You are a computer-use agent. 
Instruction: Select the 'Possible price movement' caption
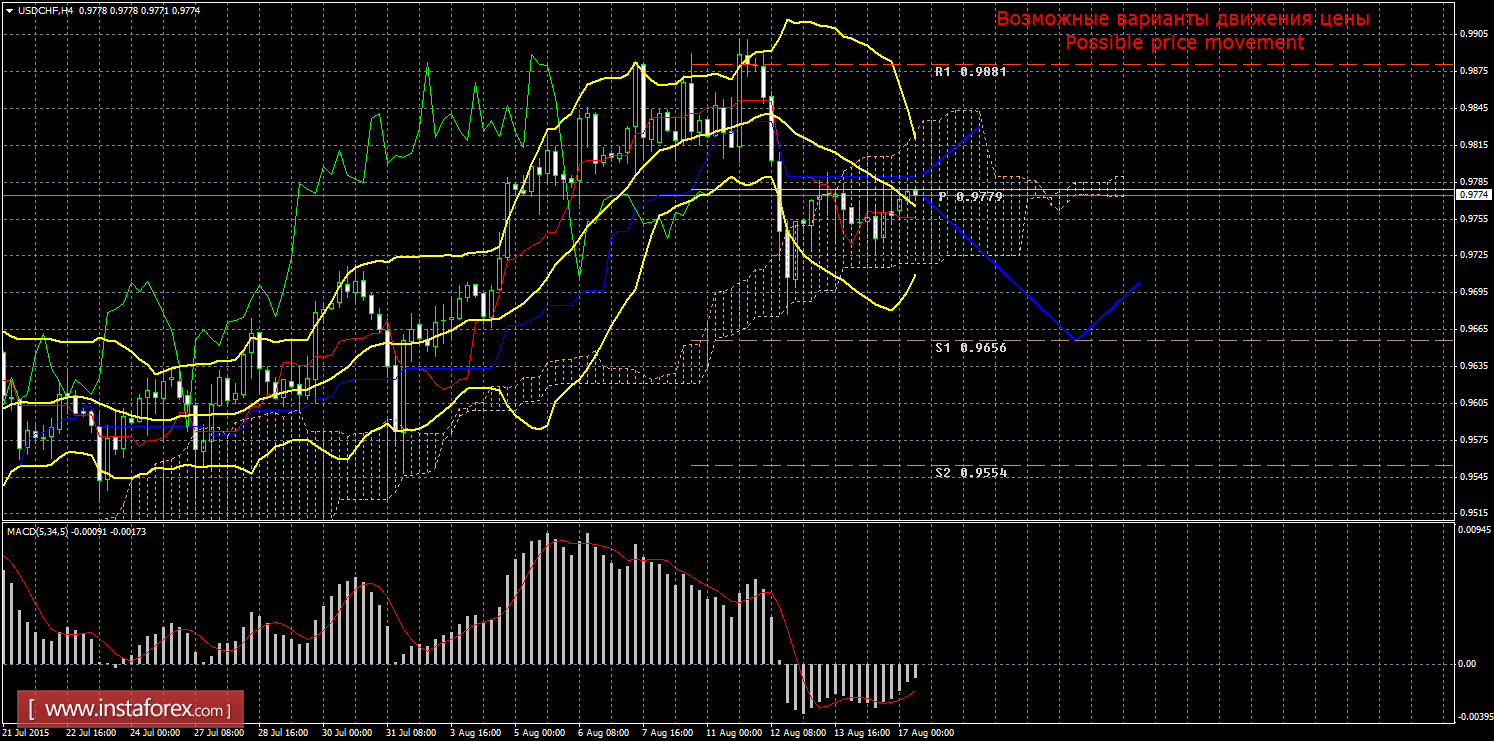click(1184, 42)
